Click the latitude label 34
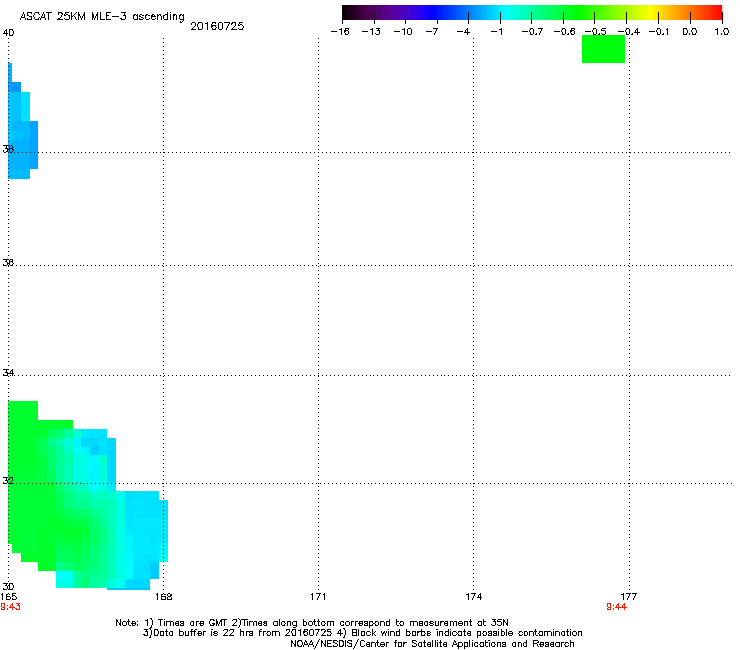 [x=8, y=373]
